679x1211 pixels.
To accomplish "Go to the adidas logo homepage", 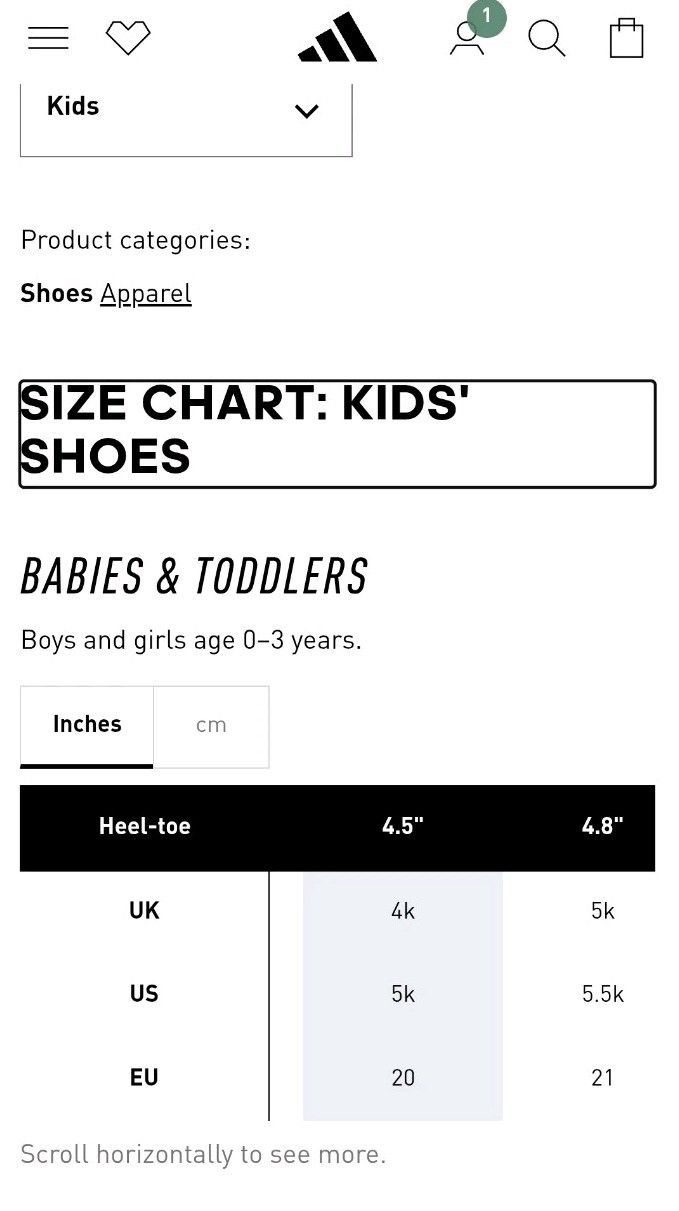I will tap(338, 39).
